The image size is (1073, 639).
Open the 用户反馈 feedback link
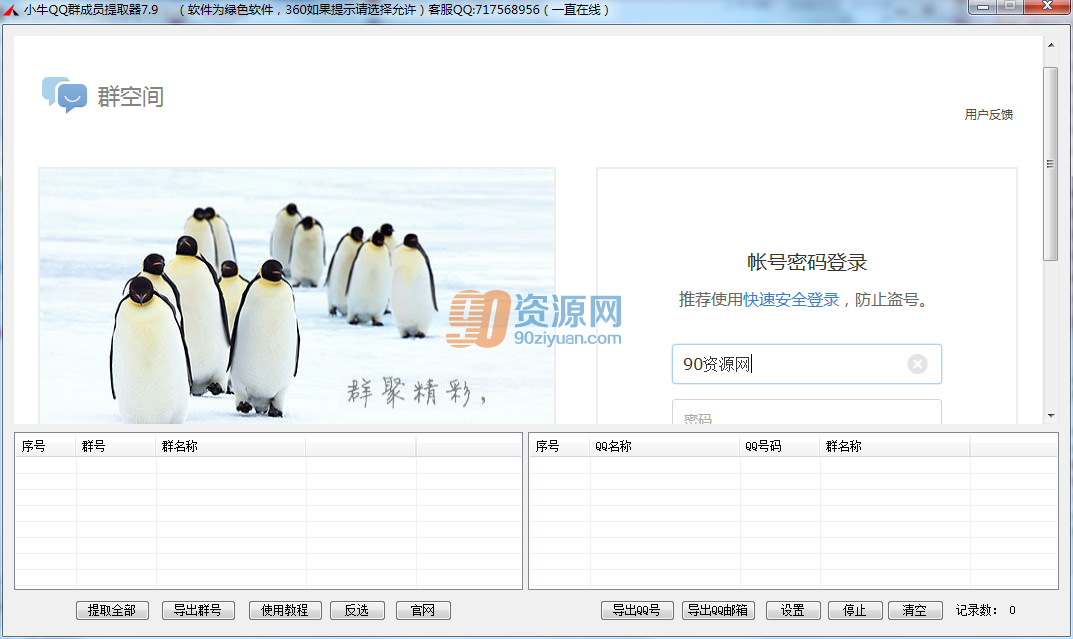988,114
